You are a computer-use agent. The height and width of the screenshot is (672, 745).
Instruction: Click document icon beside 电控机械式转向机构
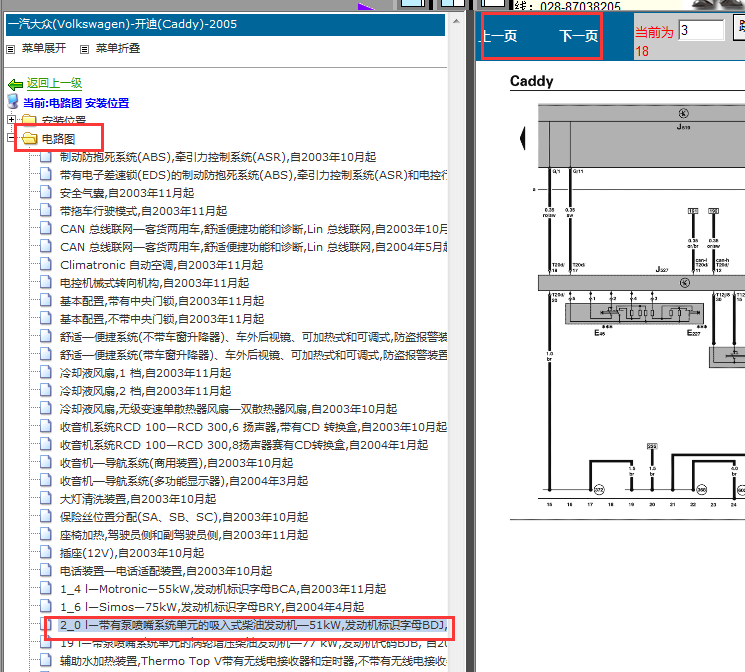pyautogui.click(x=46, y=282)
